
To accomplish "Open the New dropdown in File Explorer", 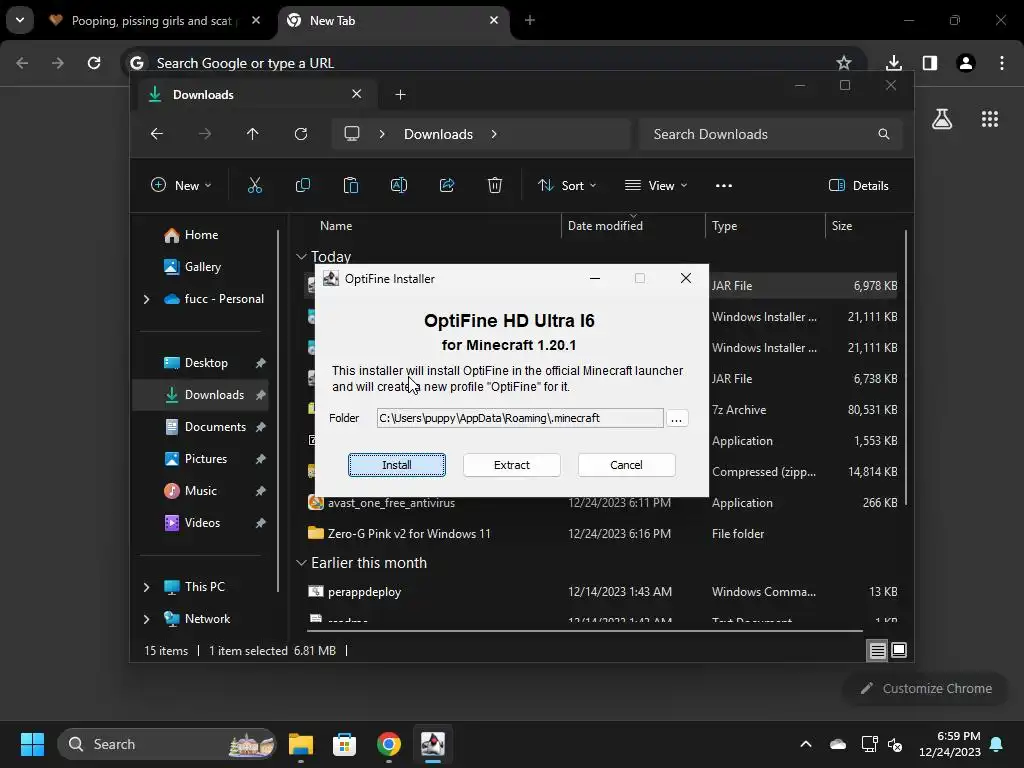I will pos(181,185).
